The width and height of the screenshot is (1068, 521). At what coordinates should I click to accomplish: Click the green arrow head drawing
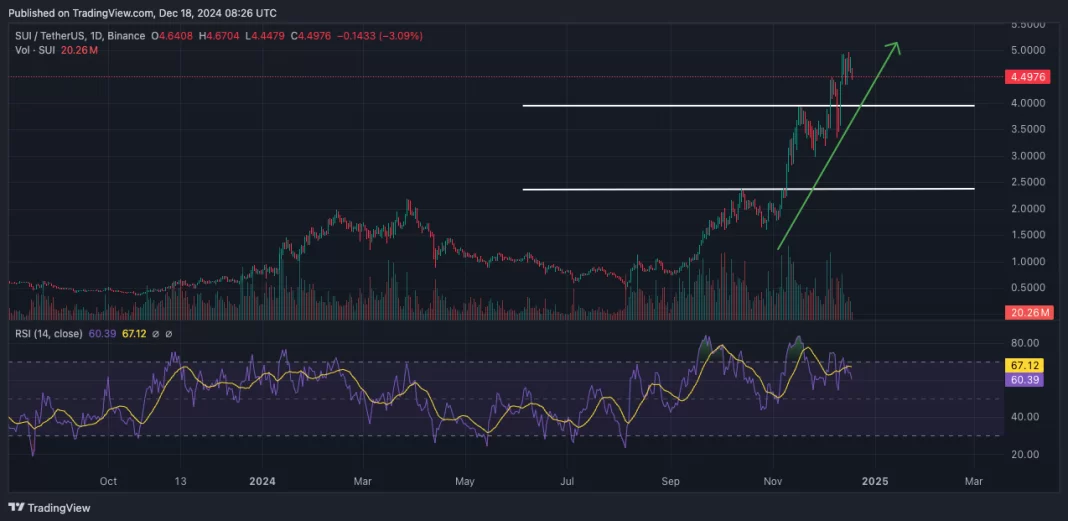tap(895, 46)
